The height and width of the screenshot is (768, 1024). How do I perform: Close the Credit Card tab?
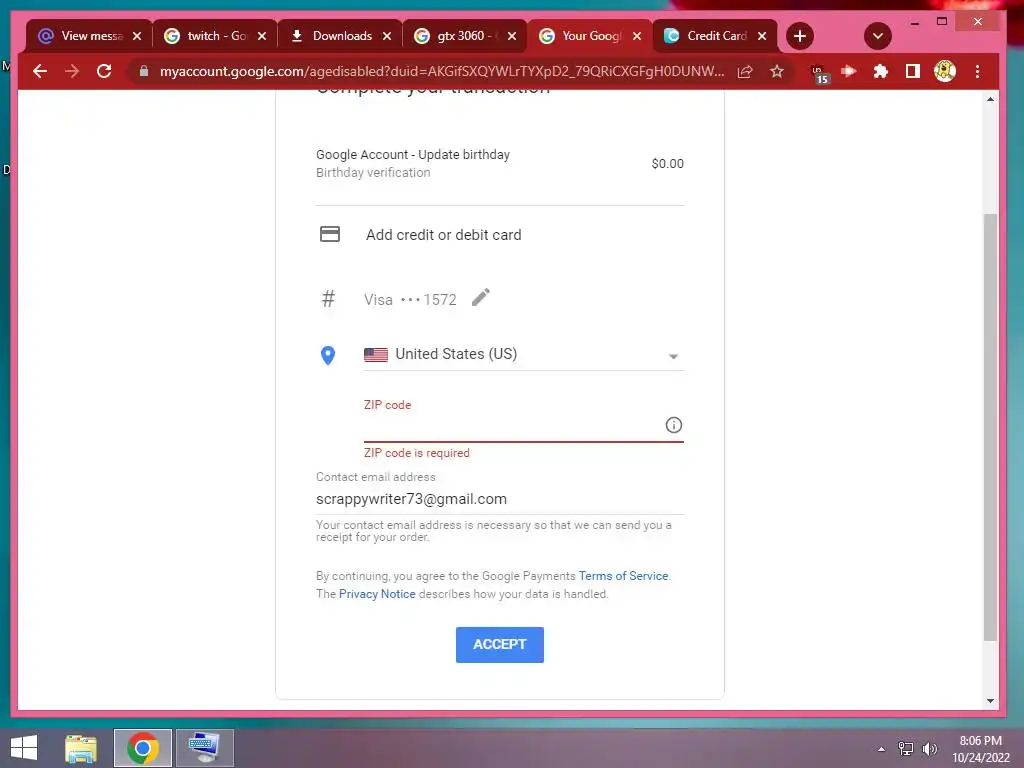(762, 36)
